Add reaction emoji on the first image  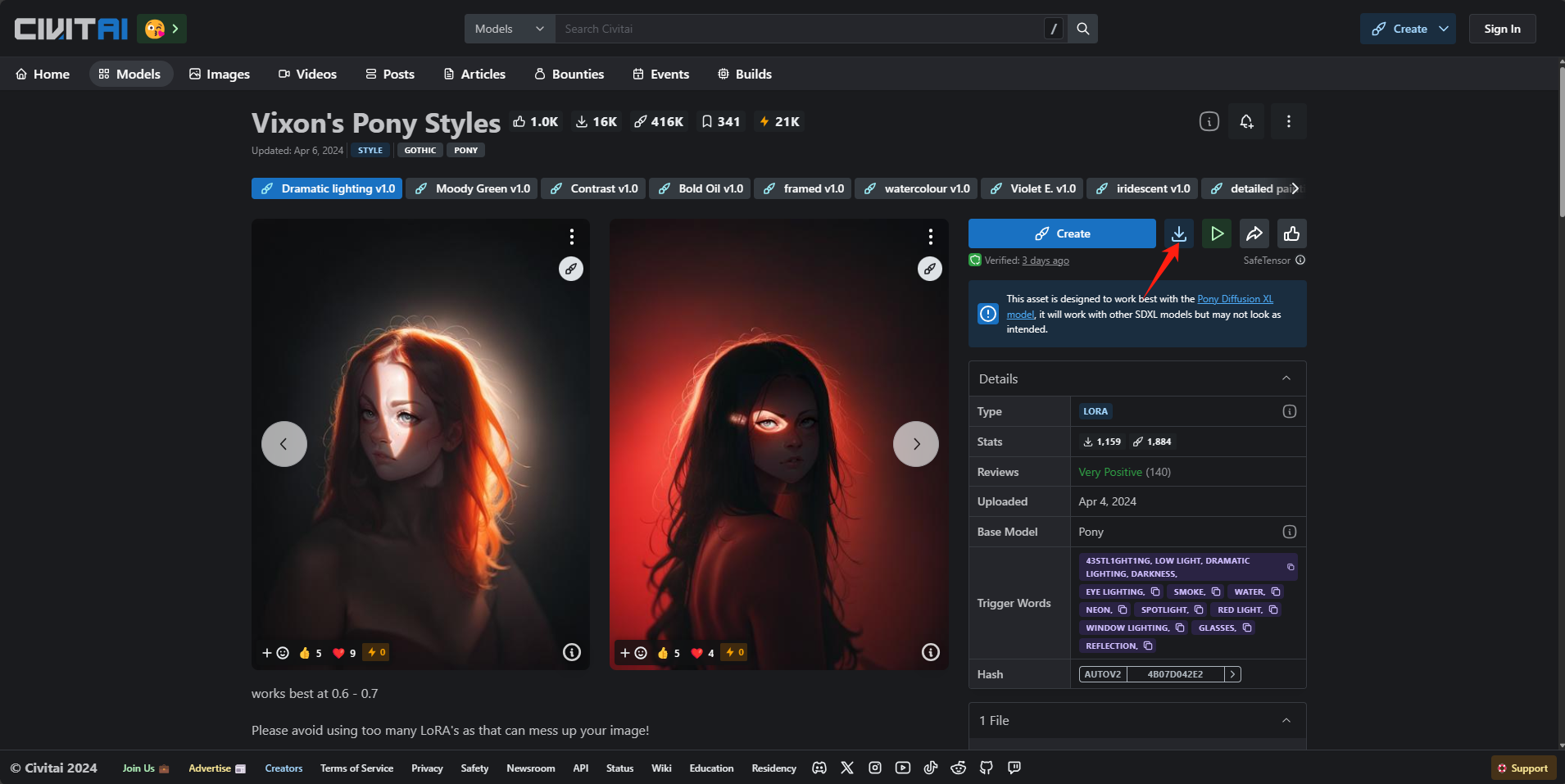tap(275, 653)
